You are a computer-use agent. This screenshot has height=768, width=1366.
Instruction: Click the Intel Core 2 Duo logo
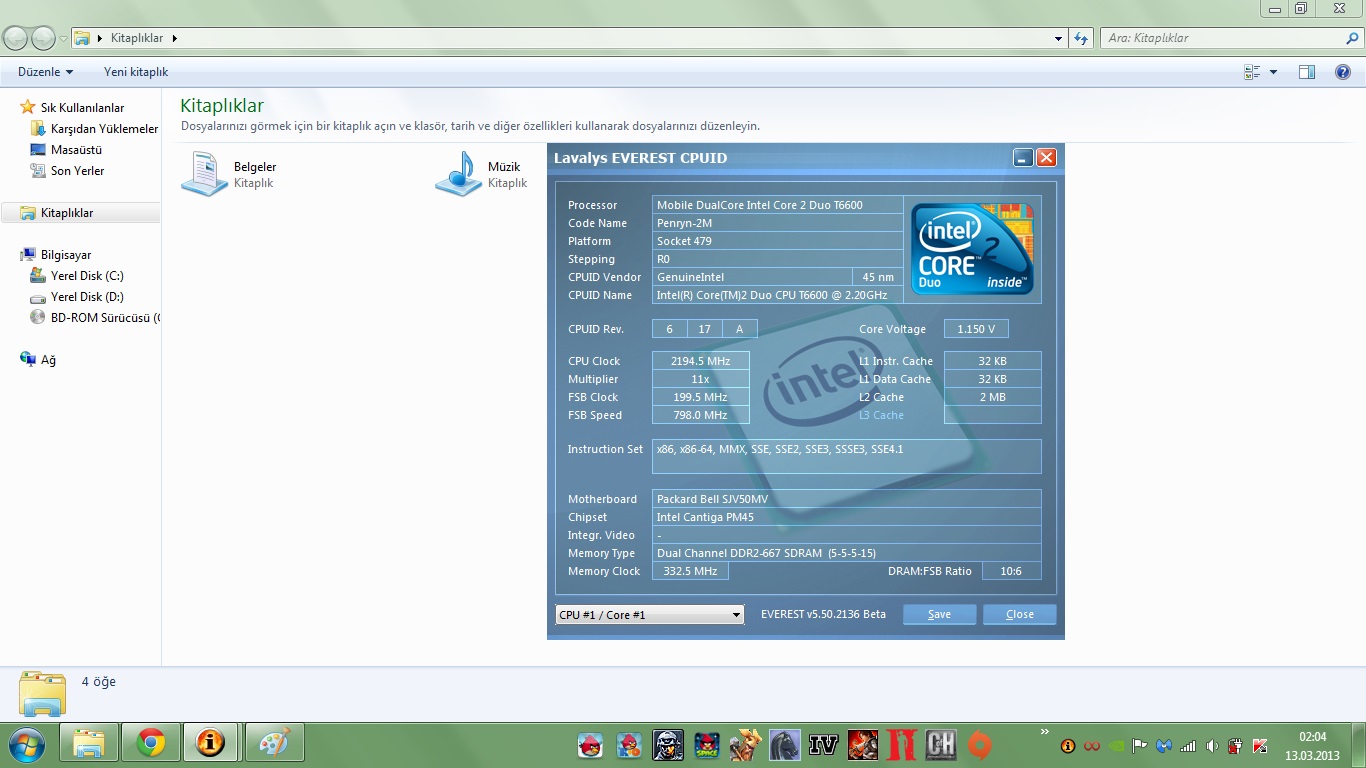pyautogui.click(x=972, y=249)
